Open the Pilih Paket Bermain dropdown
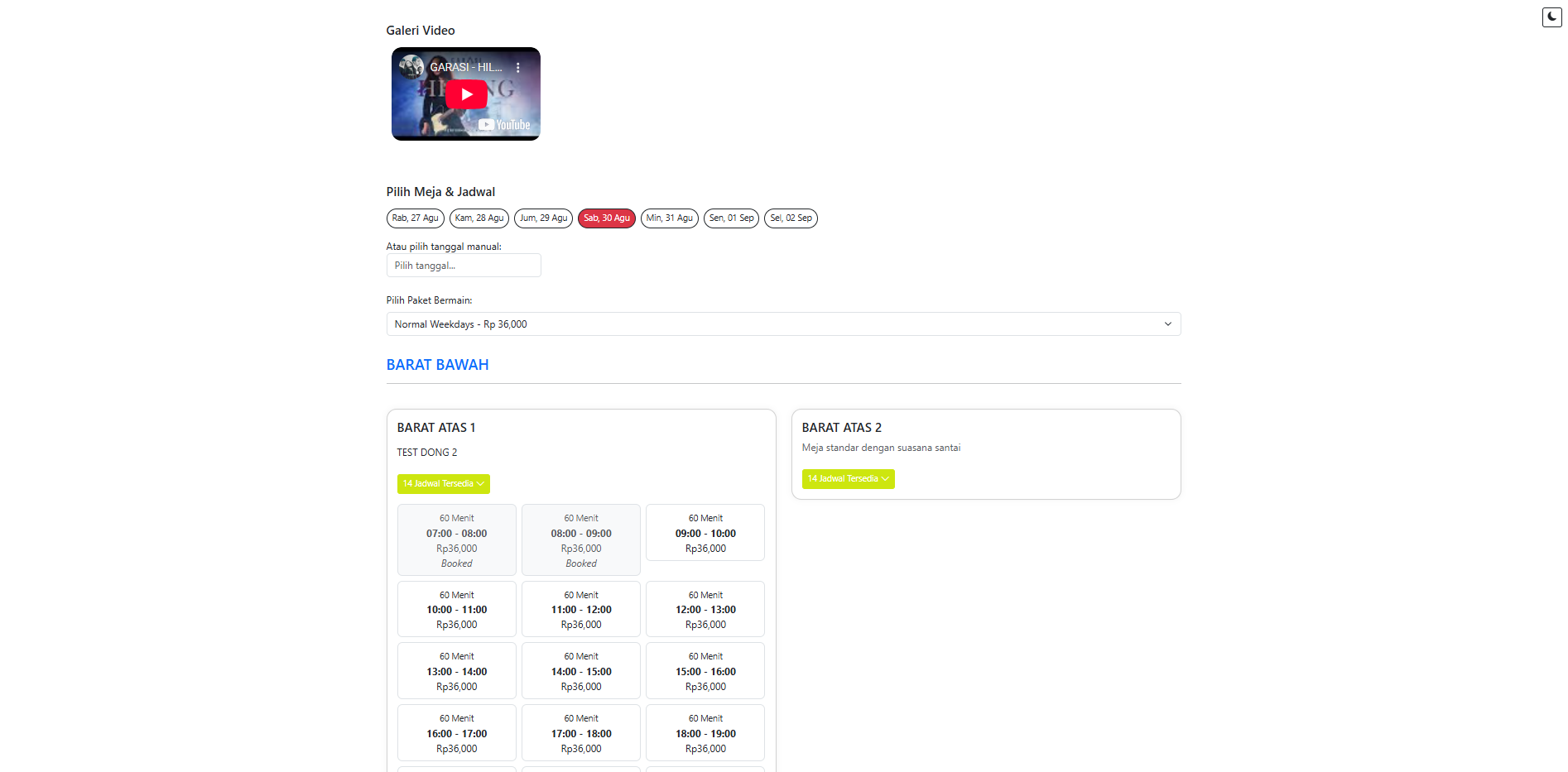Image resolution: width=1568 pixels, height=772 pixels. tap(783, 324)
